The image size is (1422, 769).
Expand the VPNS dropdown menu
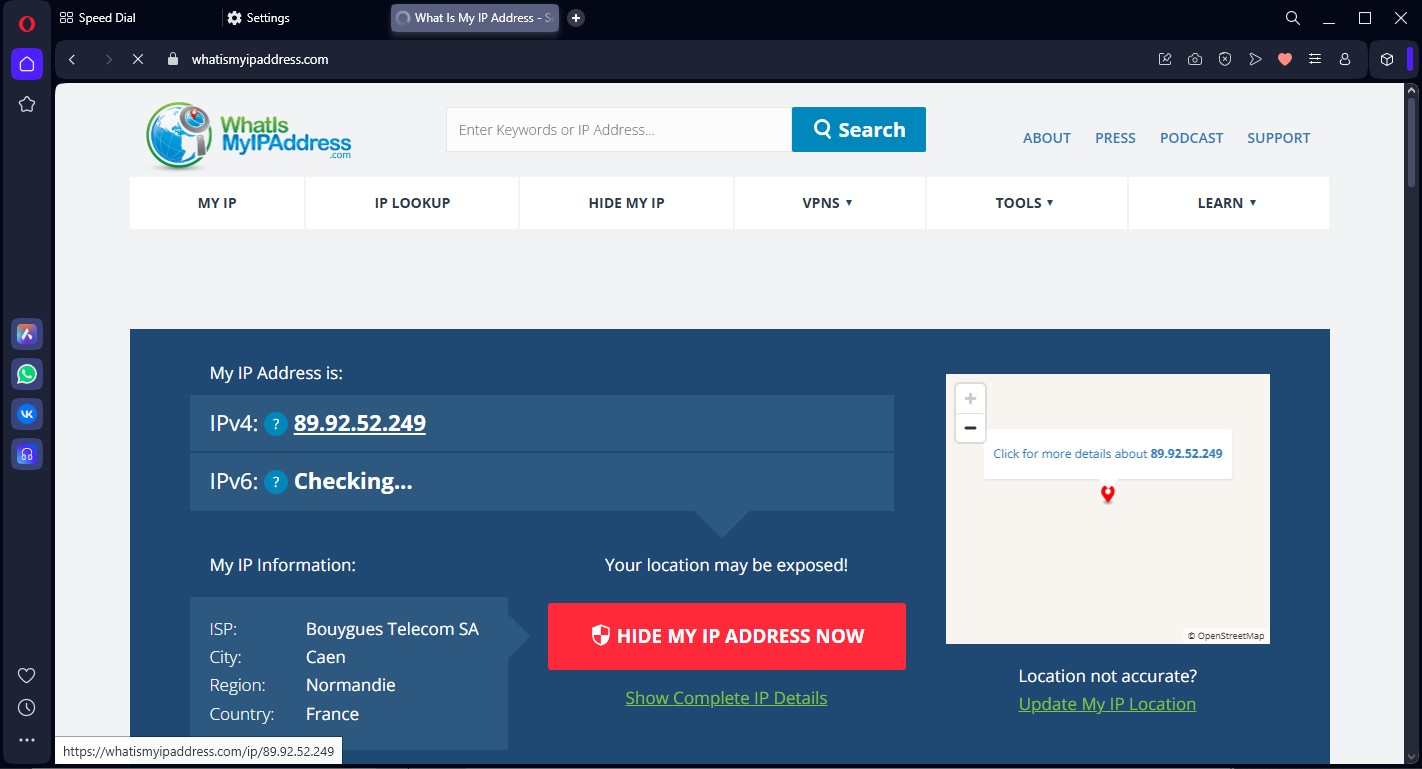828,203
